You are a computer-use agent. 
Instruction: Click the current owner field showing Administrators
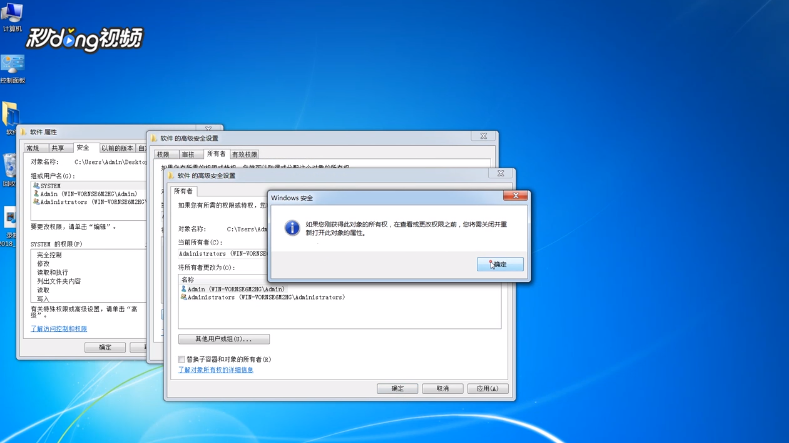click(x=223, y=254)
